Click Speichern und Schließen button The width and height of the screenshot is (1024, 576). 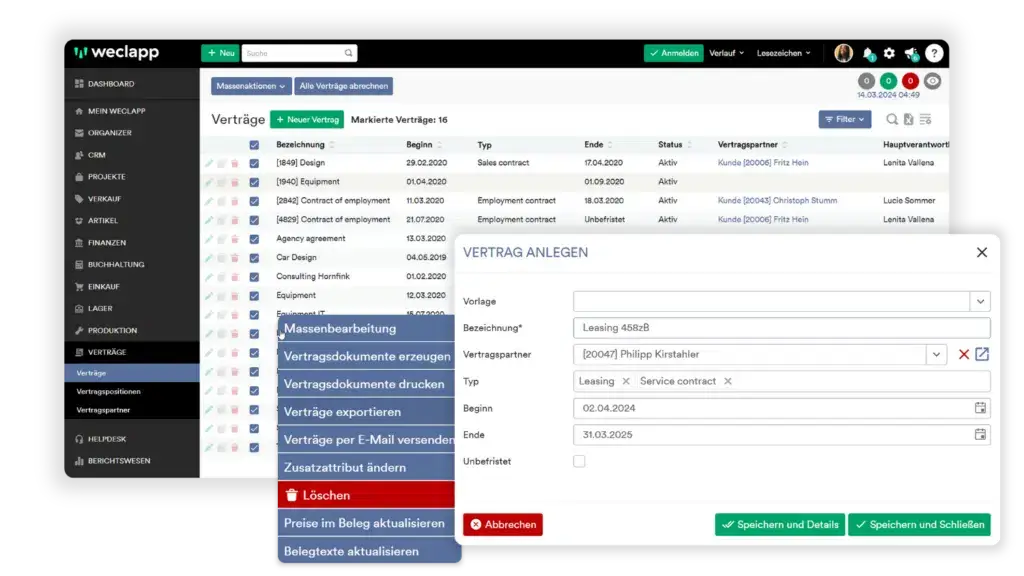pyautogui.click(x=919, y=524)
